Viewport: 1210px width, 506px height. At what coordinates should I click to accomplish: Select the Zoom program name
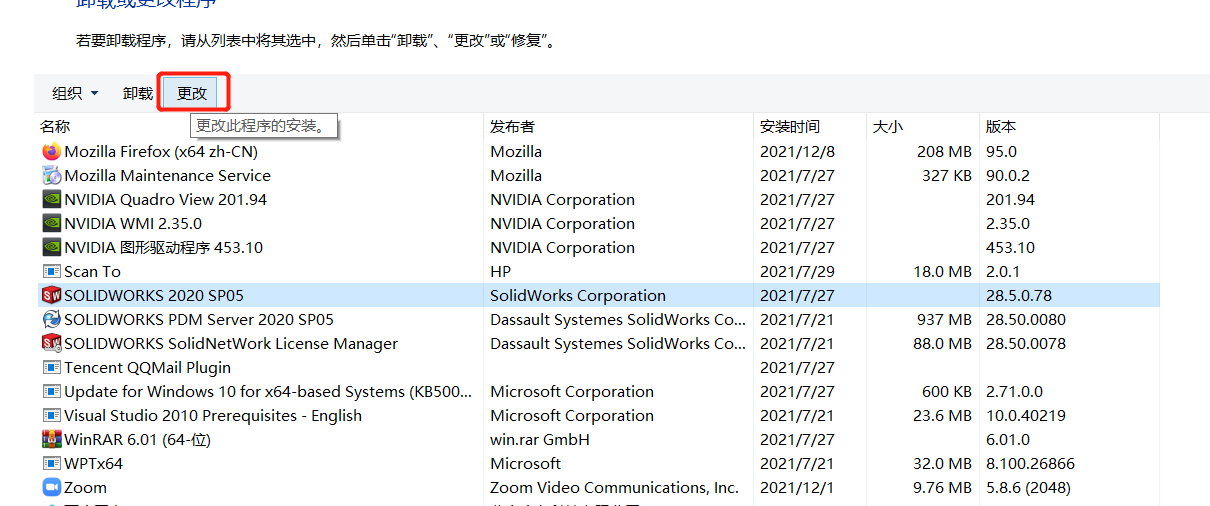[86, 488]
